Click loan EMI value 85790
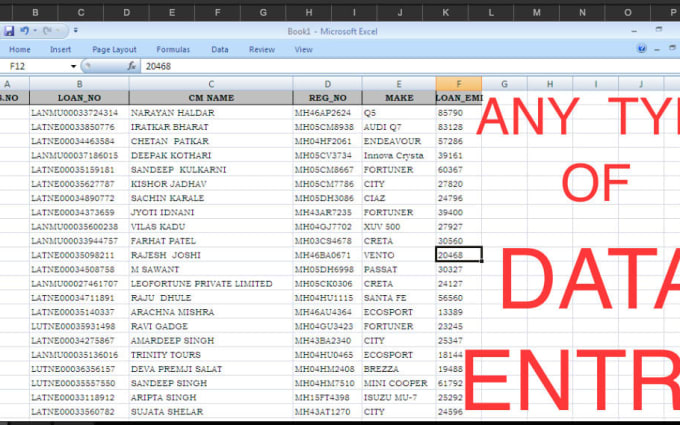Screen dimensions: 680x425 tap(459, 113)
